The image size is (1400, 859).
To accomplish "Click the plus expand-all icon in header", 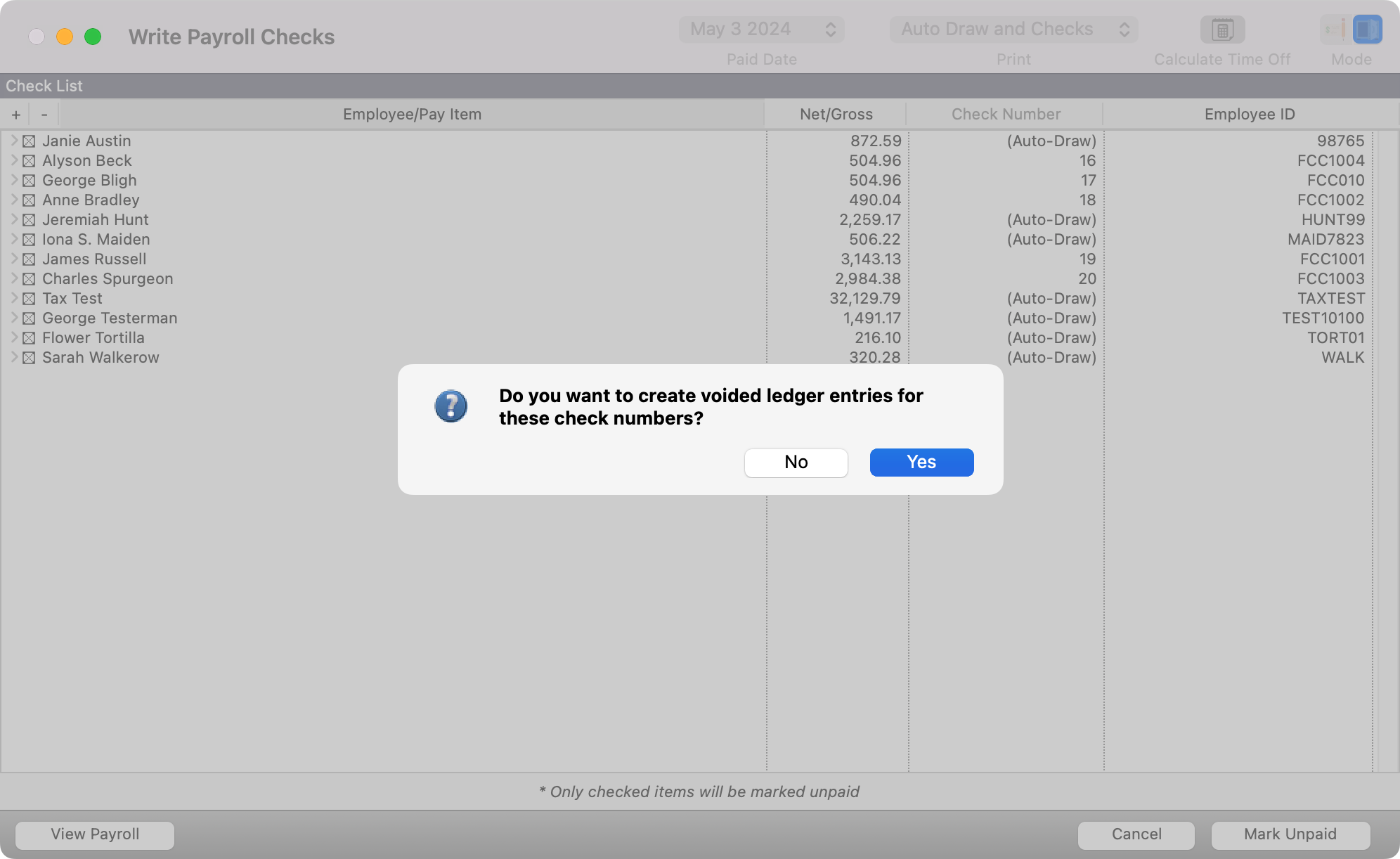I will point(16,115).
